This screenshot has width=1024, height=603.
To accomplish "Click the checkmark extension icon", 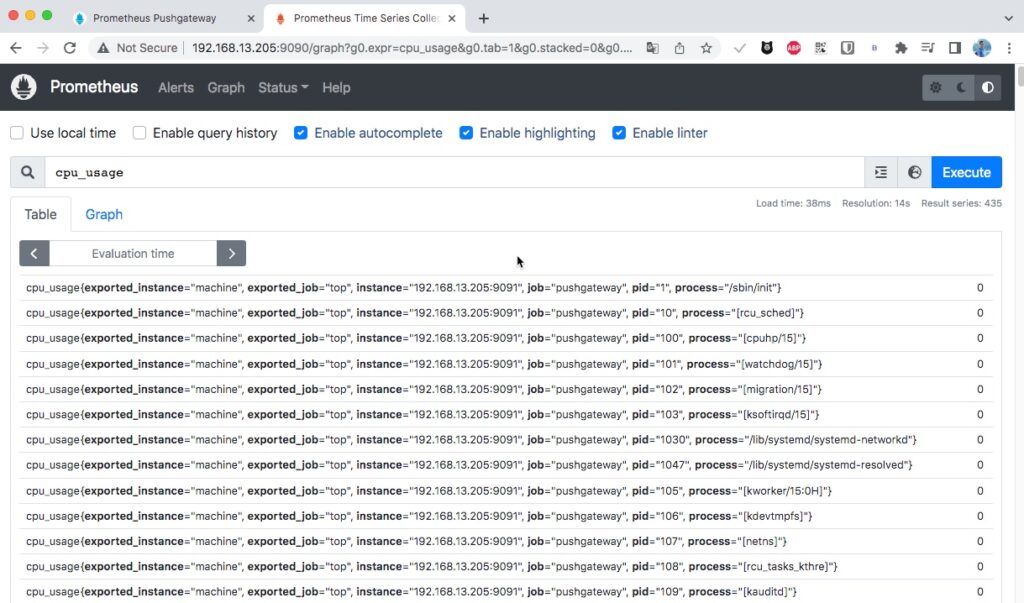I will pos(739,48).
